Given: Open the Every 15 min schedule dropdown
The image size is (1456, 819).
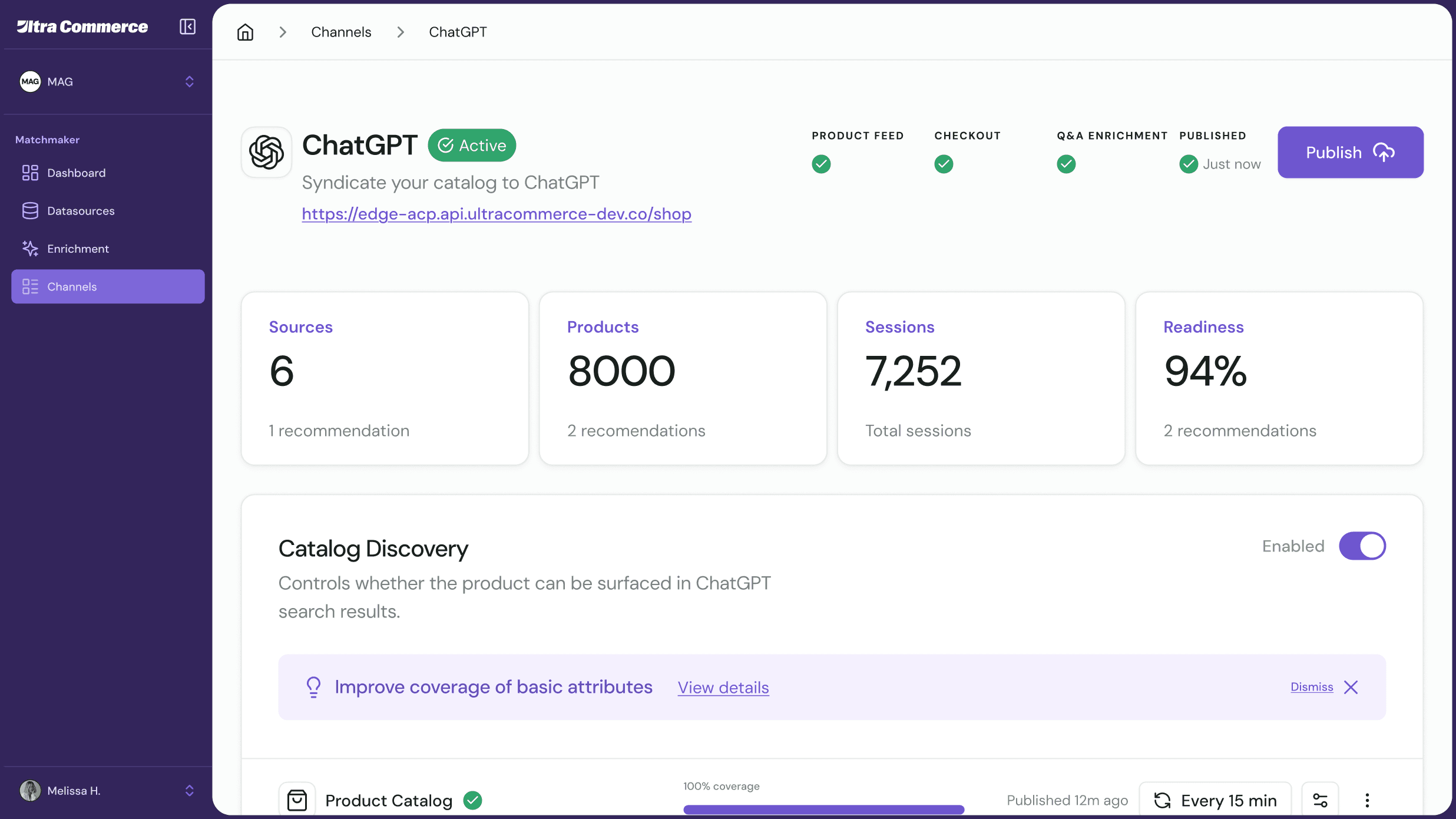Looking at the screenshot, I should pos(1215,800).
